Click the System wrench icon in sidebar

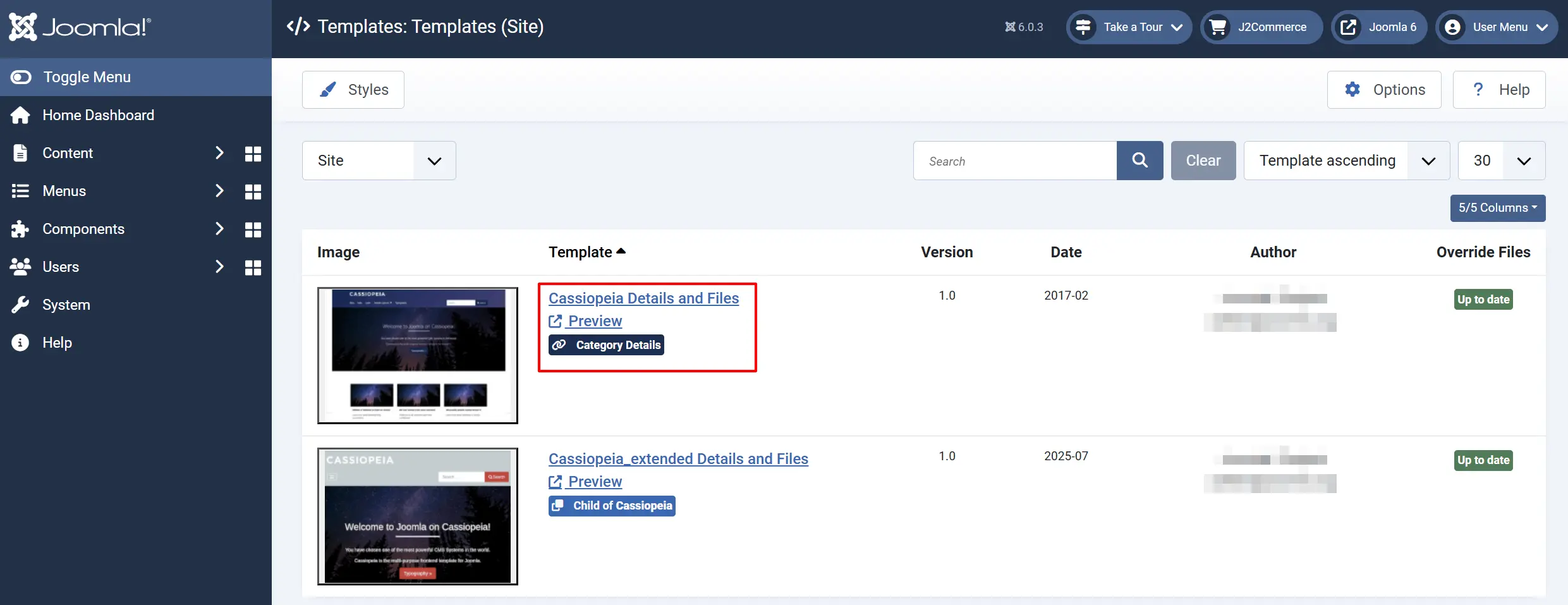20,305
